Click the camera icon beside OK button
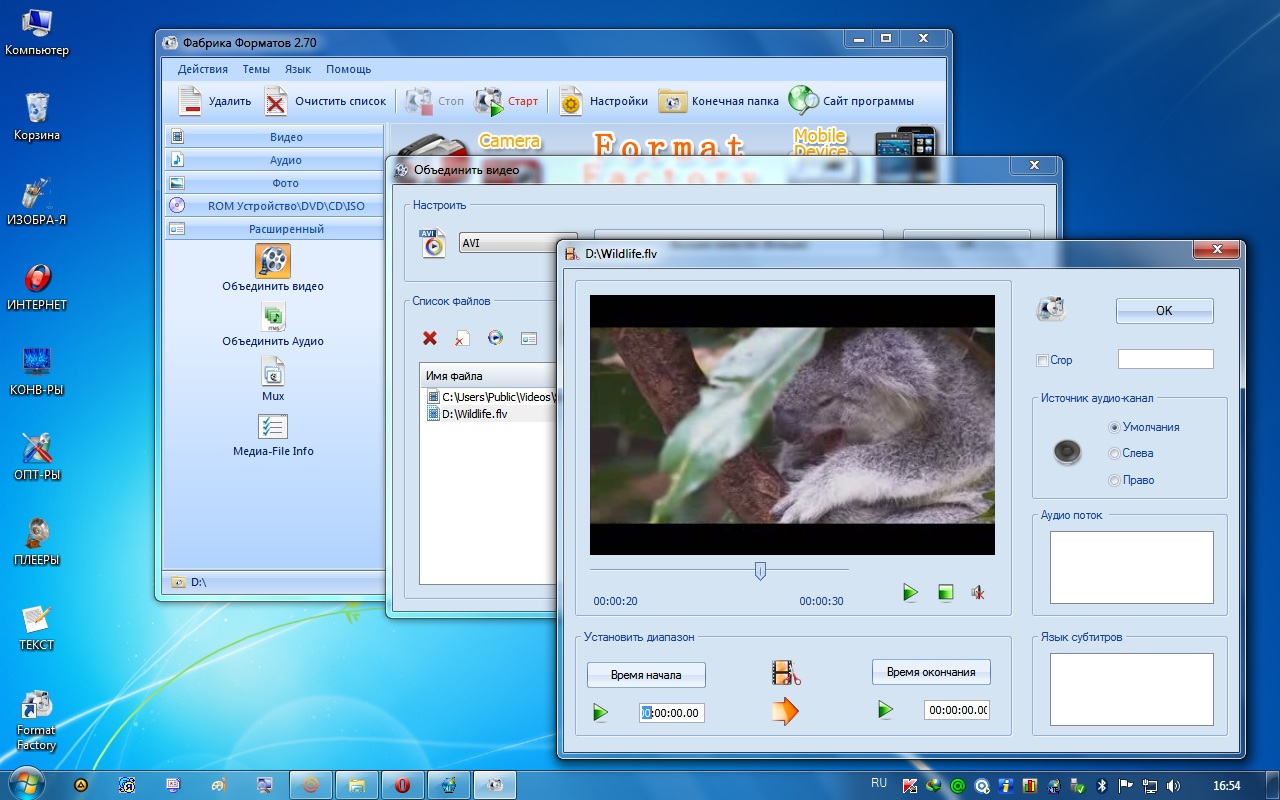Screen dimensions: 1280x800 [1051, 309]
